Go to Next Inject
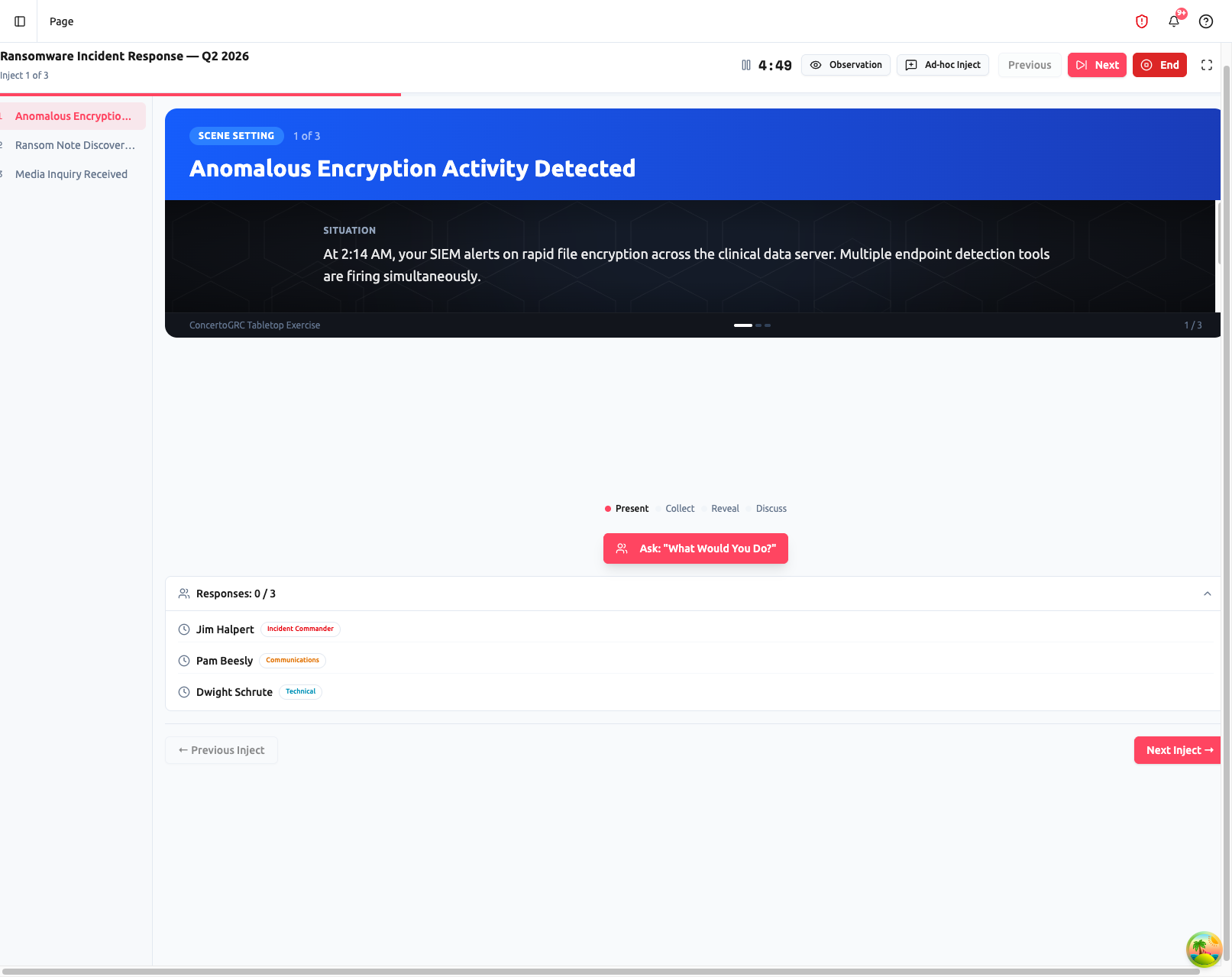This screenshot has width=1232, height=977. (1178, 750)
